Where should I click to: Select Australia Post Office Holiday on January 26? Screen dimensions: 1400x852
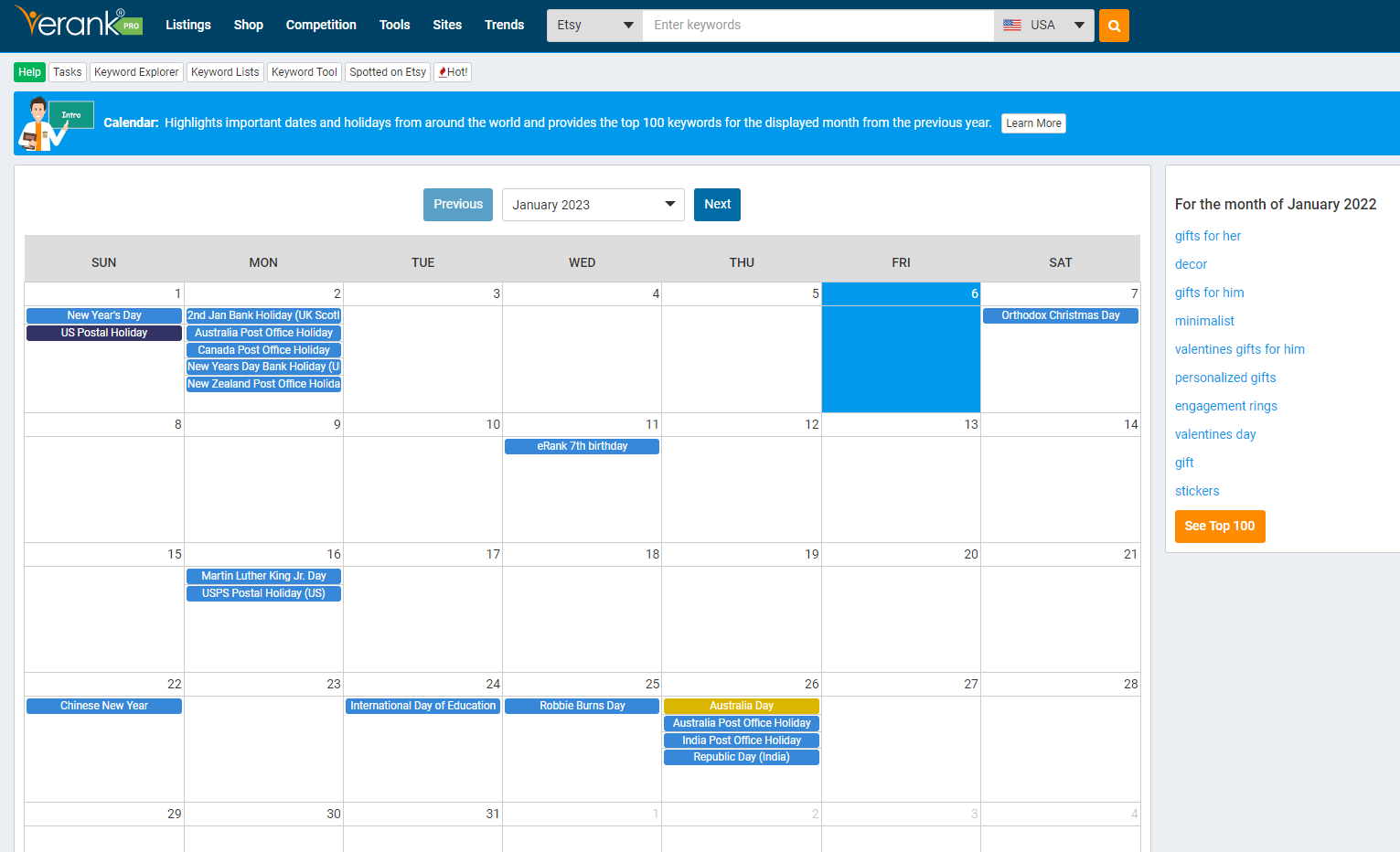coord(742,723)
